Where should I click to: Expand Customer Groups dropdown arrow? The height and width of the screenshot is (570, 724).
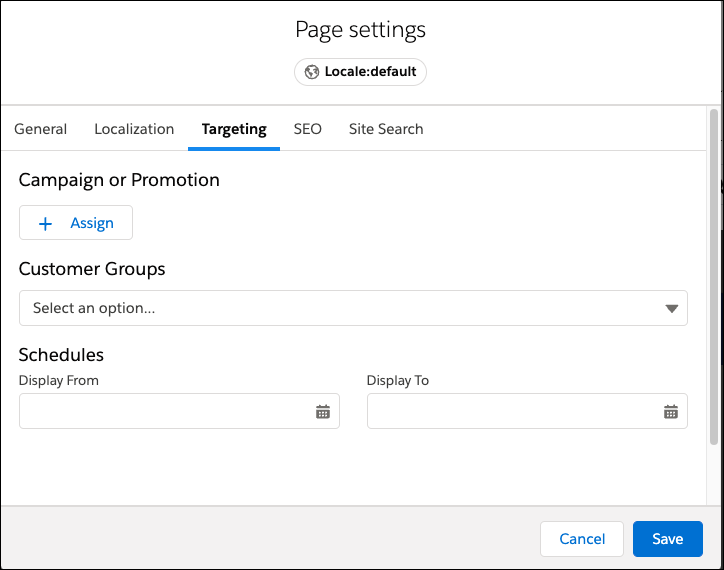(671, 308)
